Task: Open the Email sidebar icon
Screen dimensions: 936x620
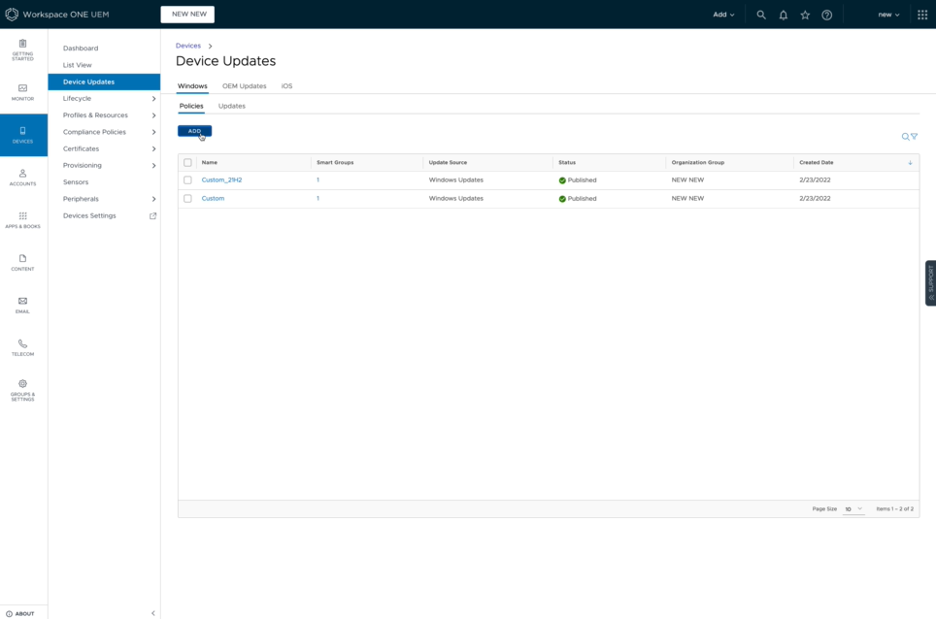Action: click(x=23, y=304)
